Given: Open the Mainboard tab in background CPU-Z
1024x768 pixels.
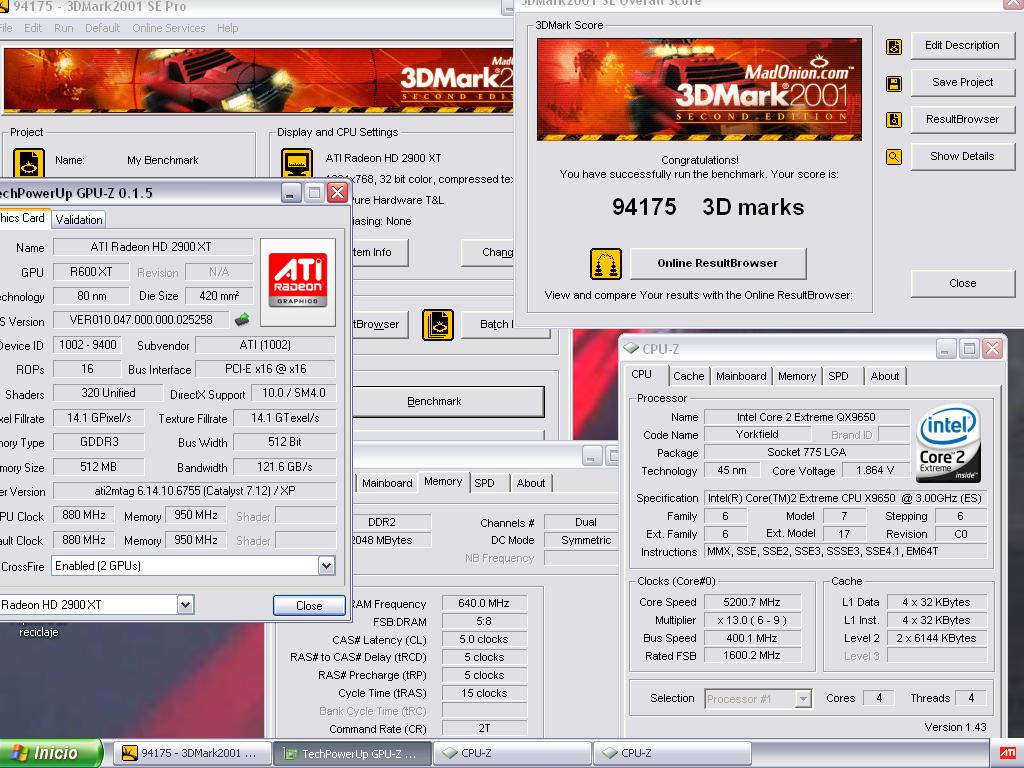Looking at the screenshot, I should [387, 483].
